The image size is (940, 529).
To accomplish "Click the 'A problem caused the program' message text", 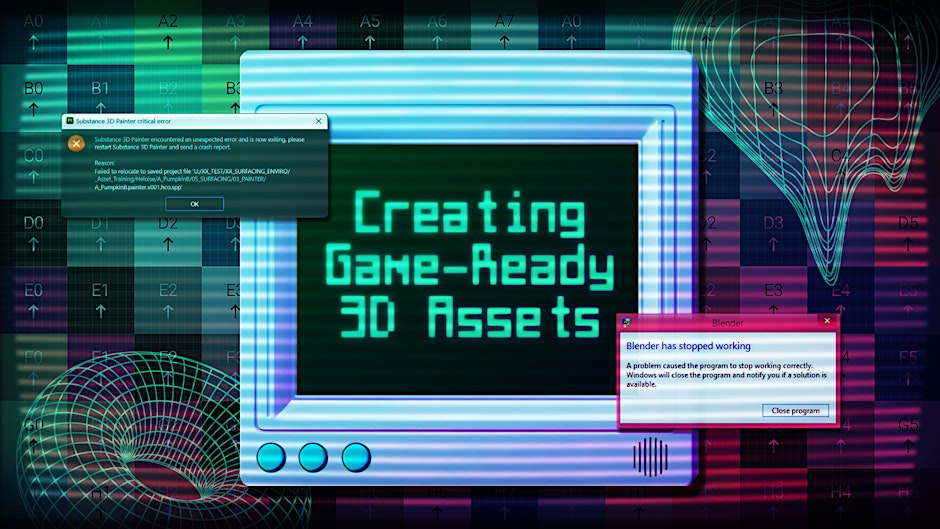I will (x=727, y=375).
